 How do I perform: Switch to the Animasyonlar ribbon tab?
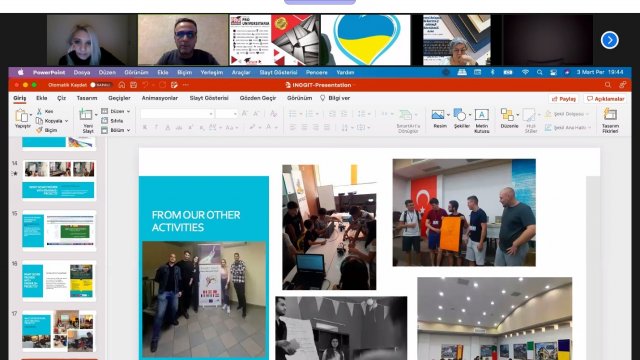click(x=160, y=98)
